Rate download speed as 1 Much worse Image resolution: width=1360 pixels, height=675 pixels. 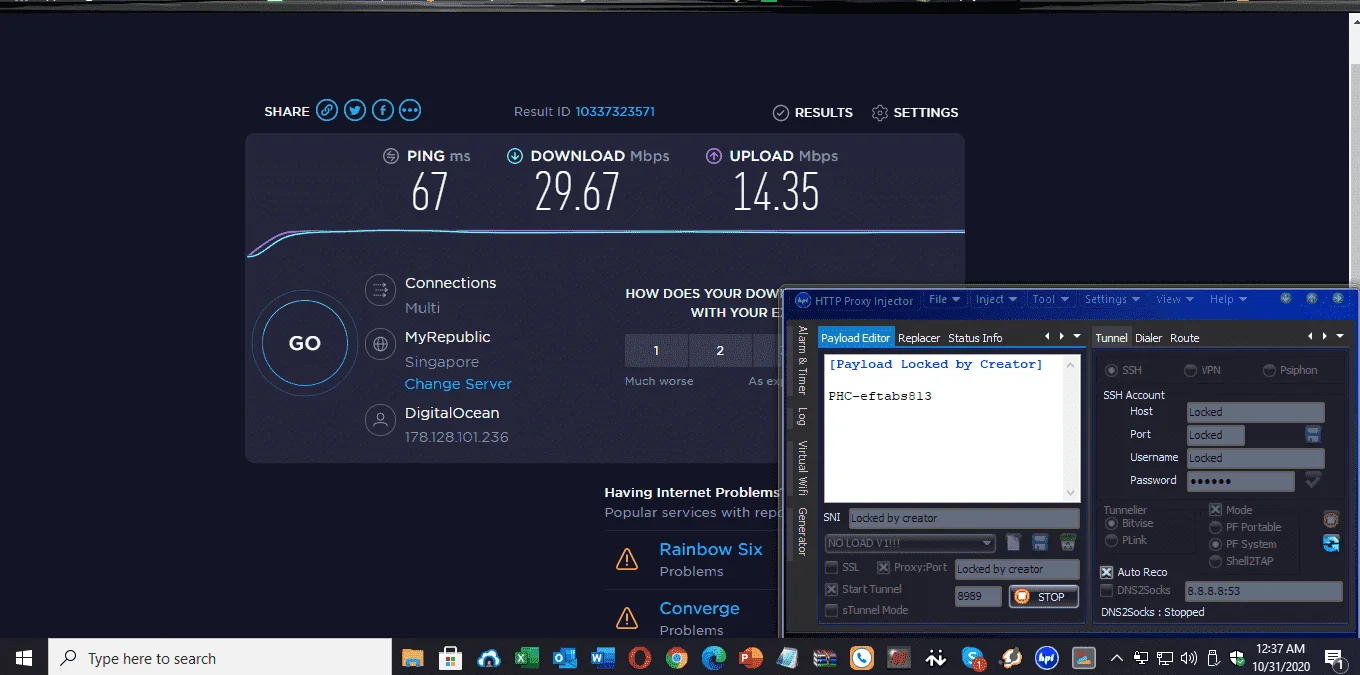(656, 350)
